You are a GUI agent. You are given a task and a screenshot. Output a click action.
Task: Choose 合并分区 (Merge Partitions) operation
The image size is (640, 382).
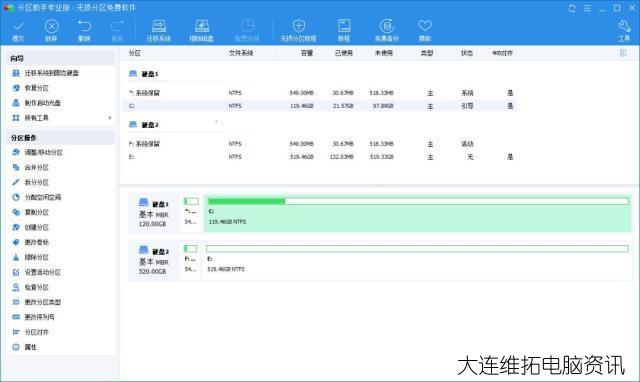click(36, 168)
